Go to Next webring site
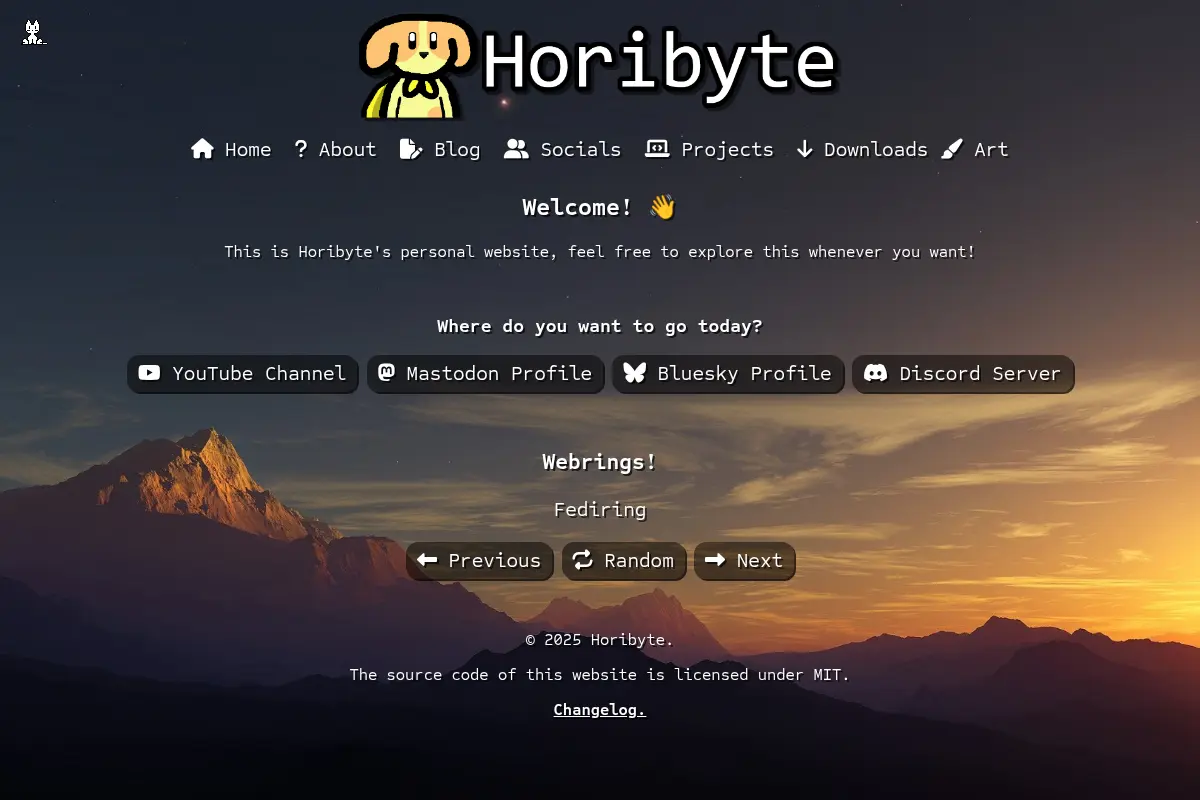The image size is (1200, 800). coord(745,561)
